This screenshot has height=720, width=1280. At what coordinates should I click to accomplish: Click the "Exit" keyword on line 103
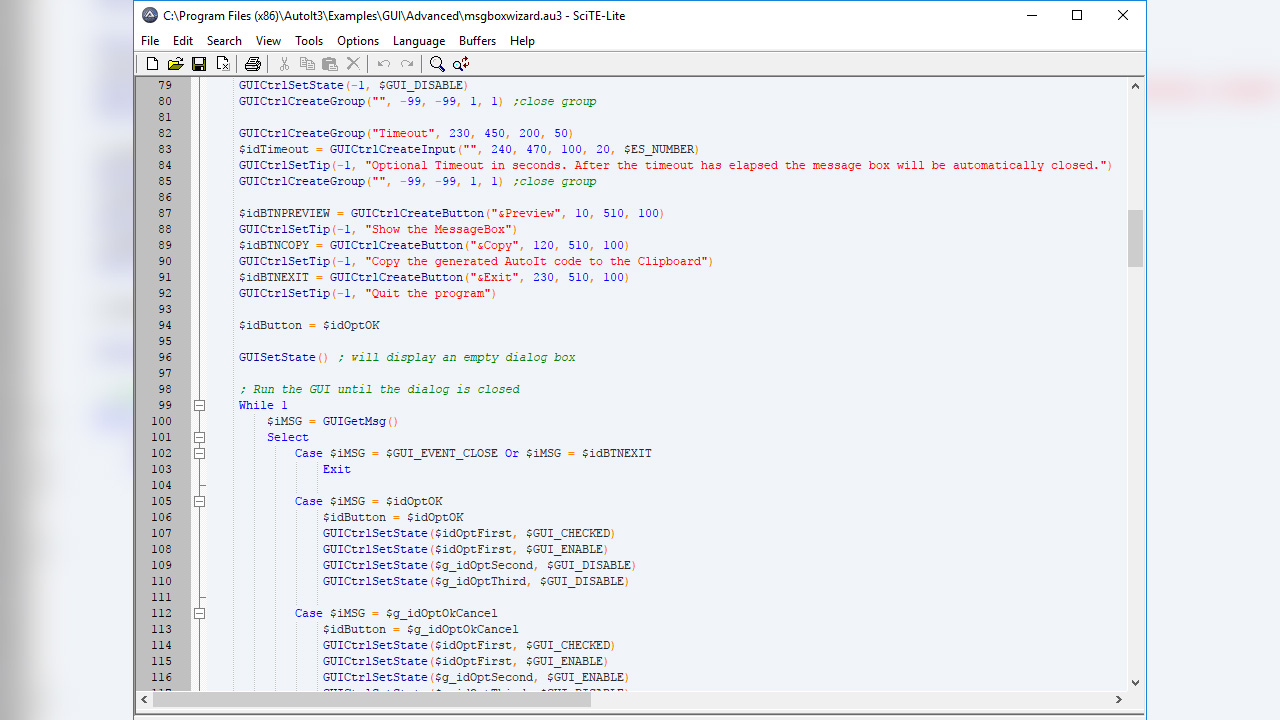[337, 469]
